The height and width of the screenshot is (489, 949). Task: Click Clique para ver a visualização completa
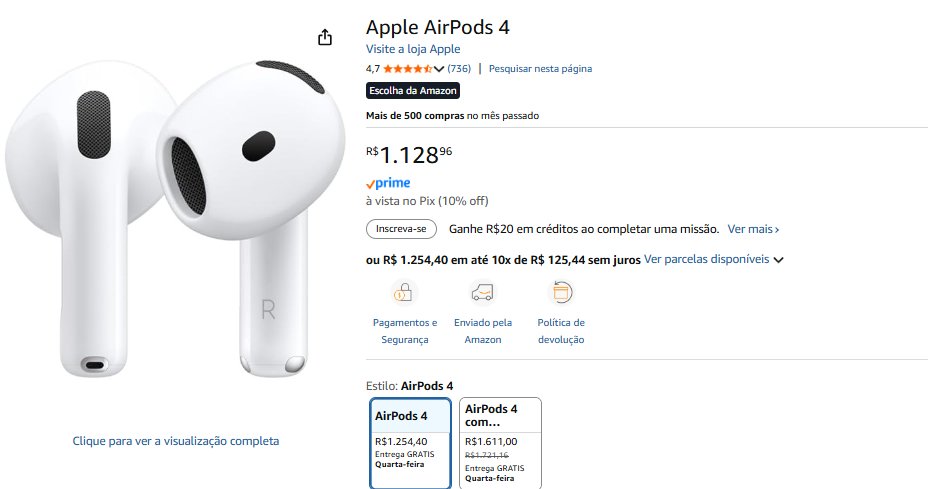click(176, 441)
